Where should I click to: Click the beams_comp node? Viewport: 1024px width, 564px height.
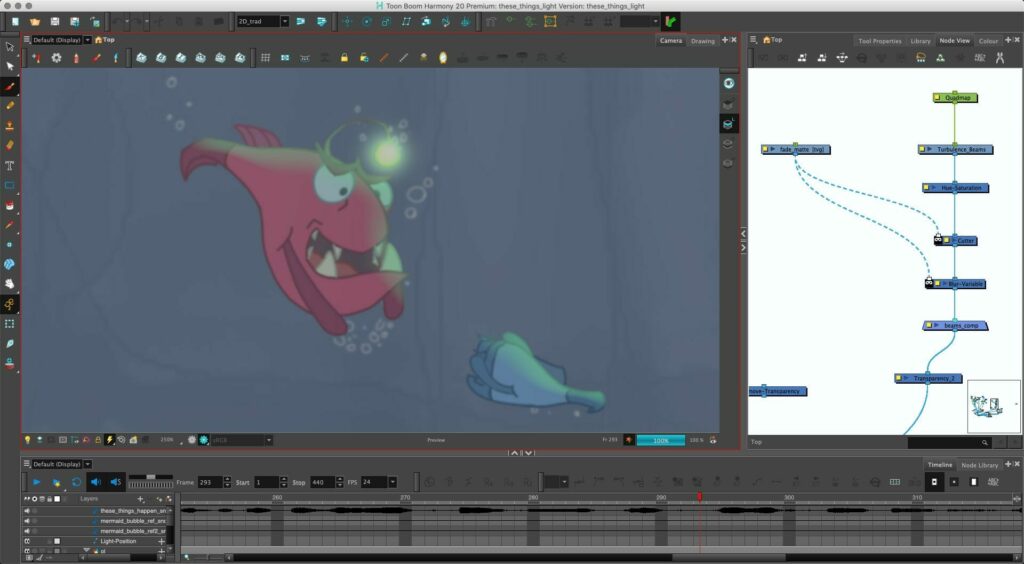pos(955,325)
